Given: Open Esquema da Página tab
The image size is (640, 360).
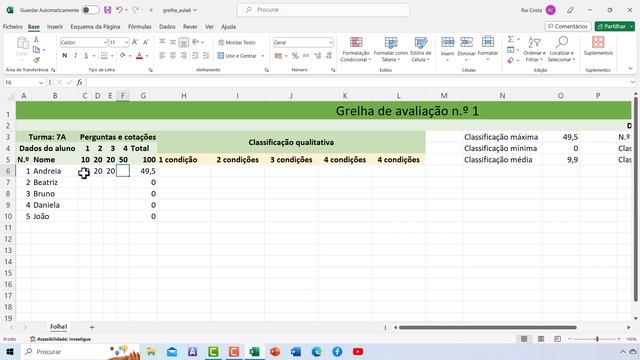Looking at the screenshot, I should 95,27.
